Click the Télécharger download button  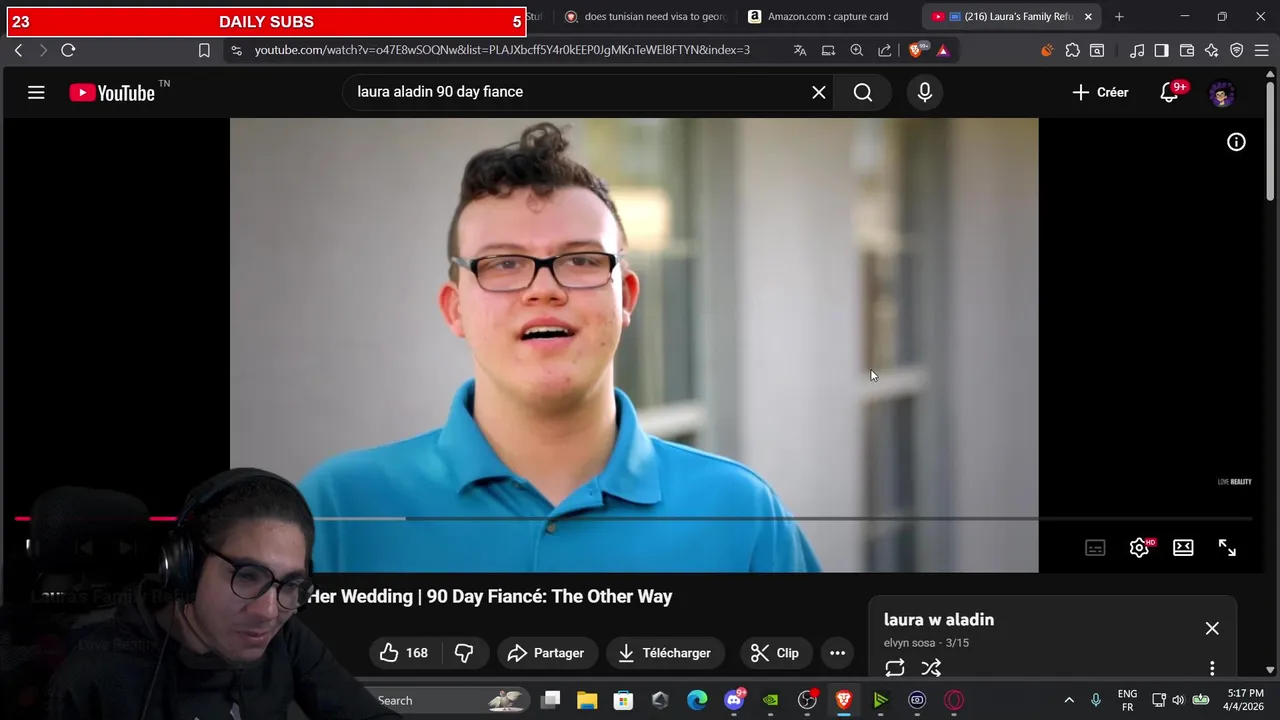tap(664, 653)
